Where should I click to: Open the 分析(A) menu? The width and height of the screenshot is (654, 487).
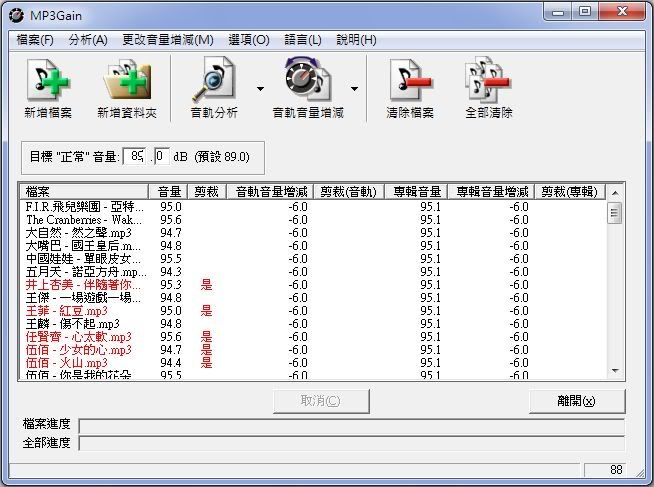pyautogui.click(x=88, y=40)
